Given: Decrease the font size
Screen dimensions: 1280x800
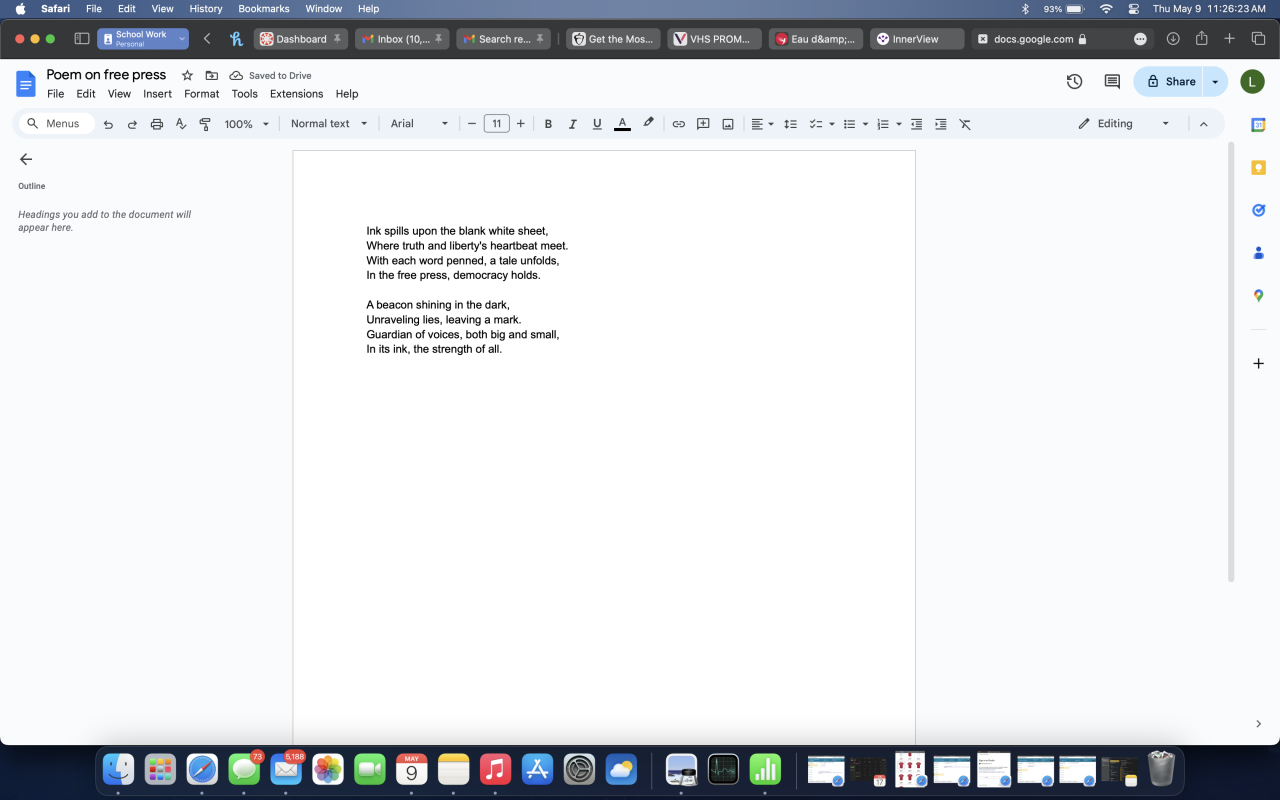Looking at the screenshot, I should 472,124.
